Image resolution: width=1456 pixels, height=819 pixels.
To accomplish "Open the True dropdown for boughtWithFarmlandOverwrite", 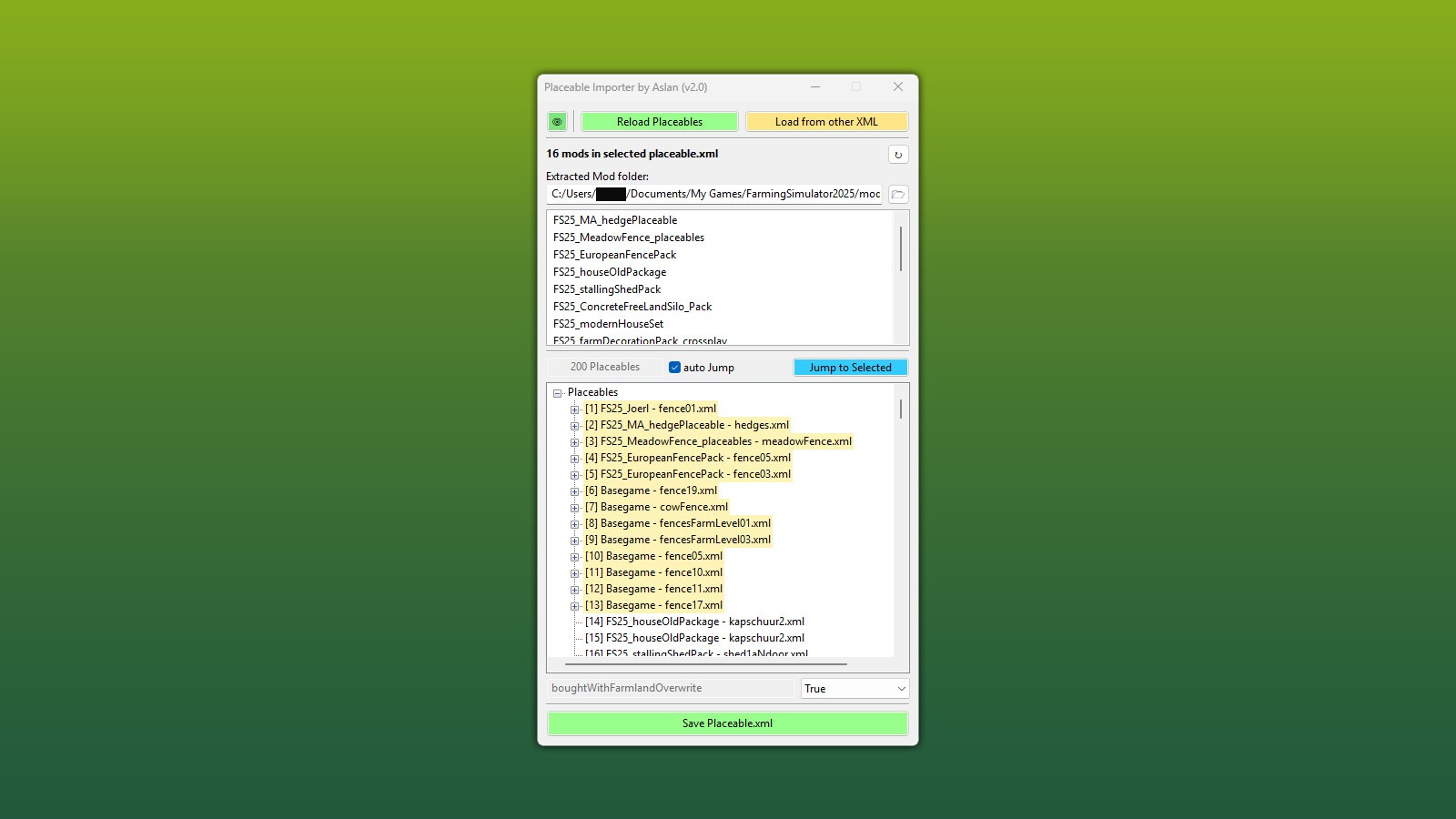I will (854, 689).
